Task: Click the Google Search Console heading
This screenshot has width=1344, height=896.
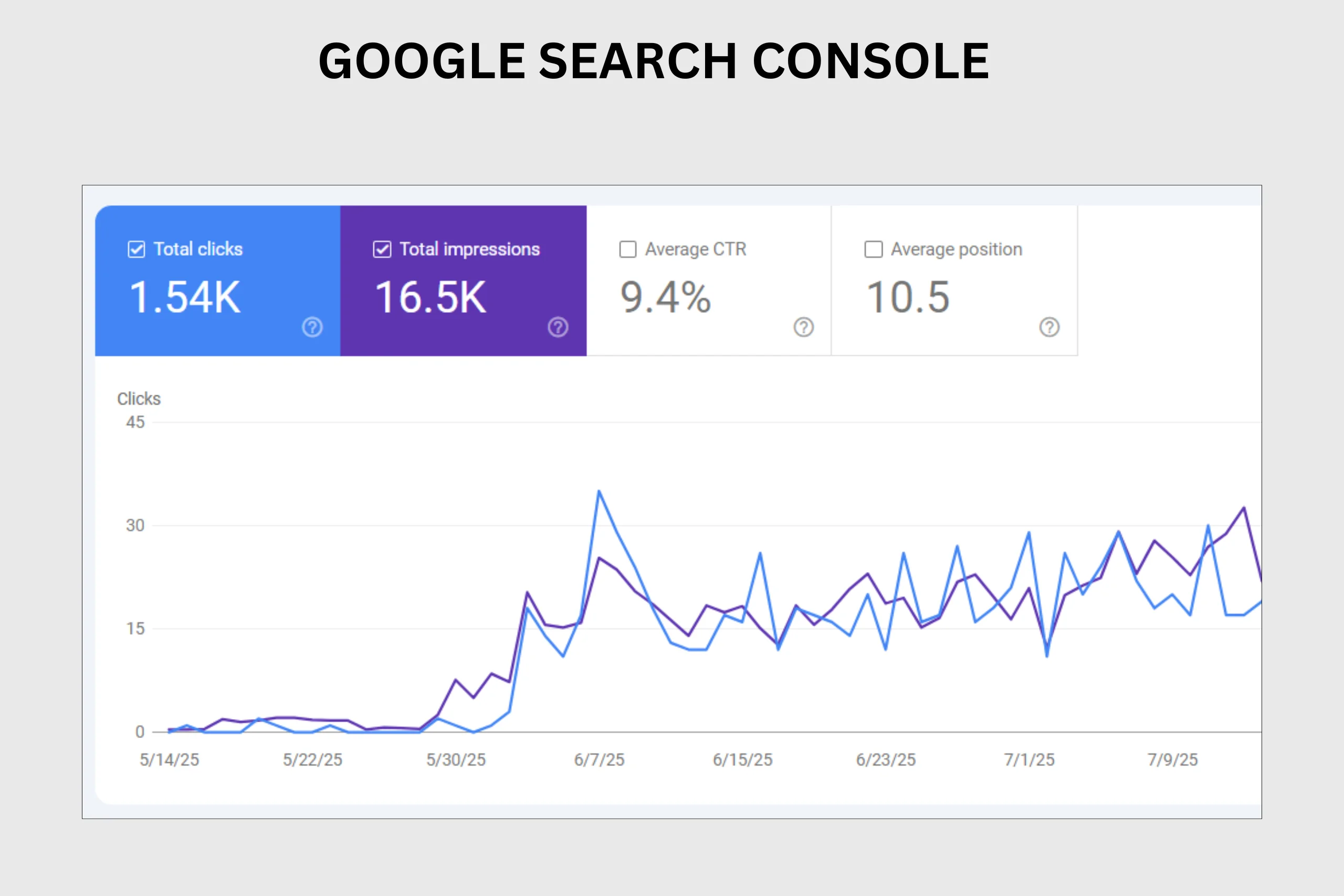Action: pos(654,61)
